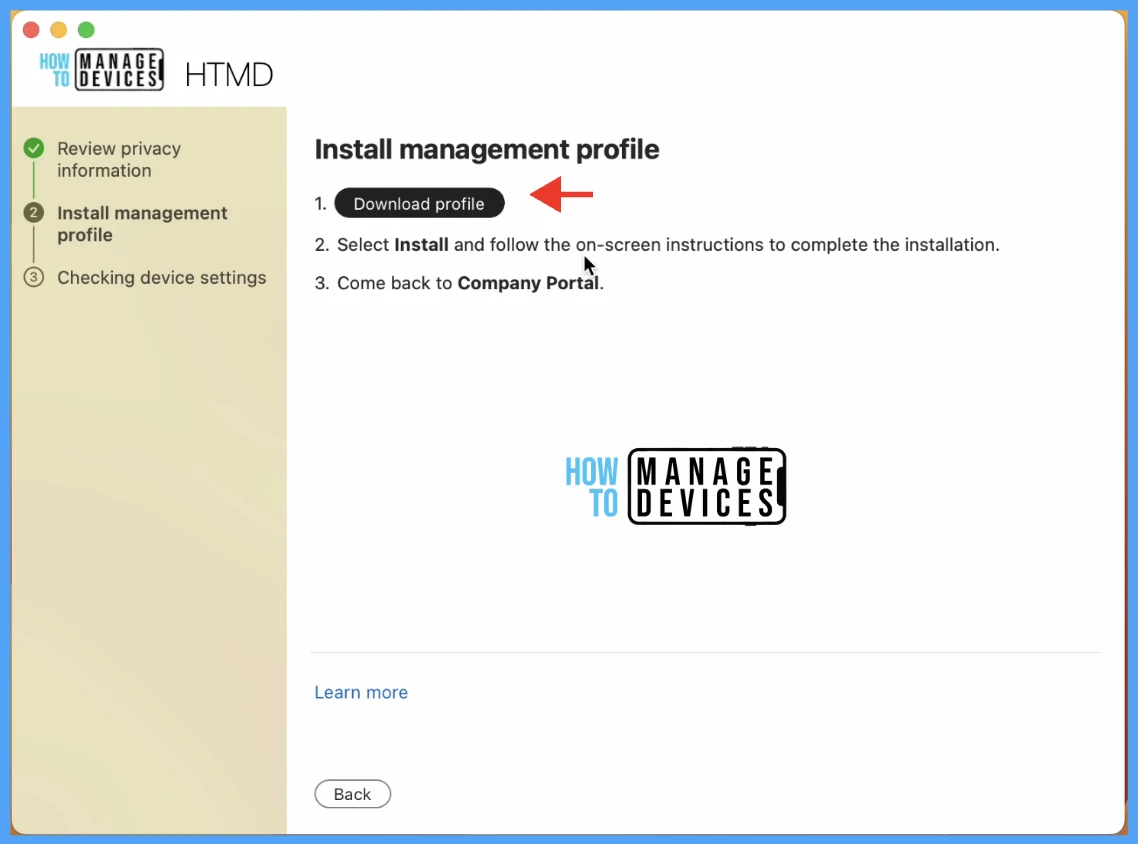
Task: Click the green checkmark step icon
Action: pos(33,148)
